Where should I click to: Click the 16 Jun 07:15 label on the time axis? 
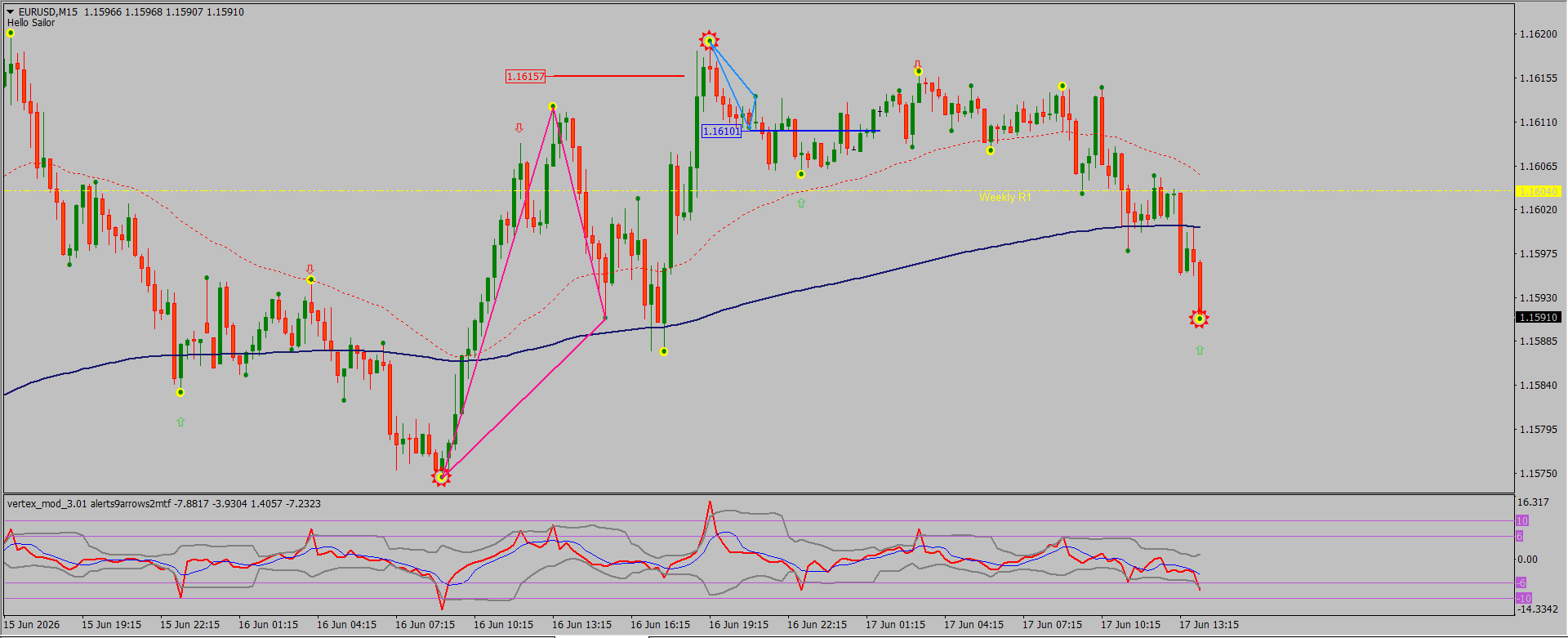[x=425, y=625]
